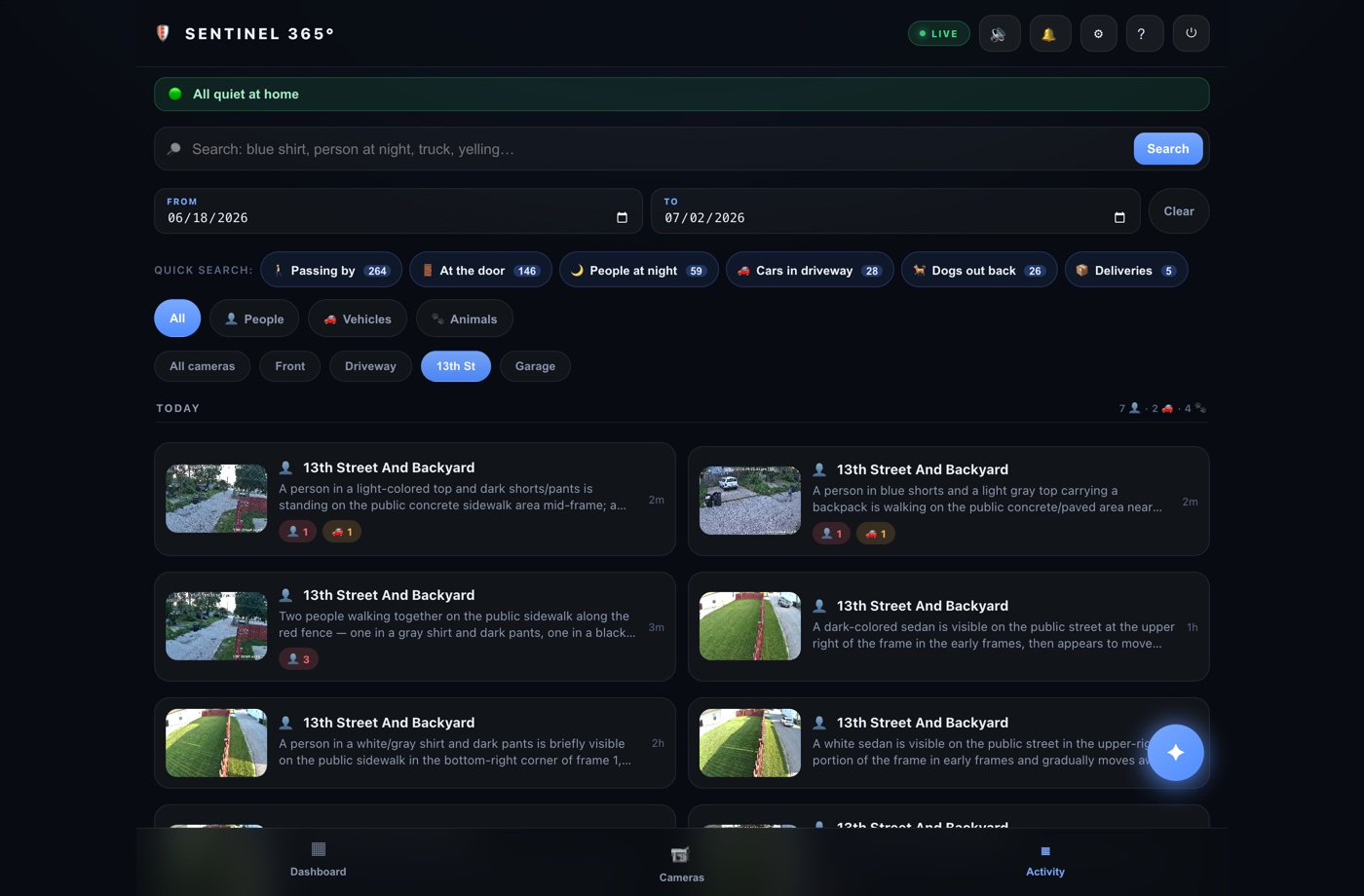
Task: Open thumbnail of two people walking event
Action: point(216,626)
